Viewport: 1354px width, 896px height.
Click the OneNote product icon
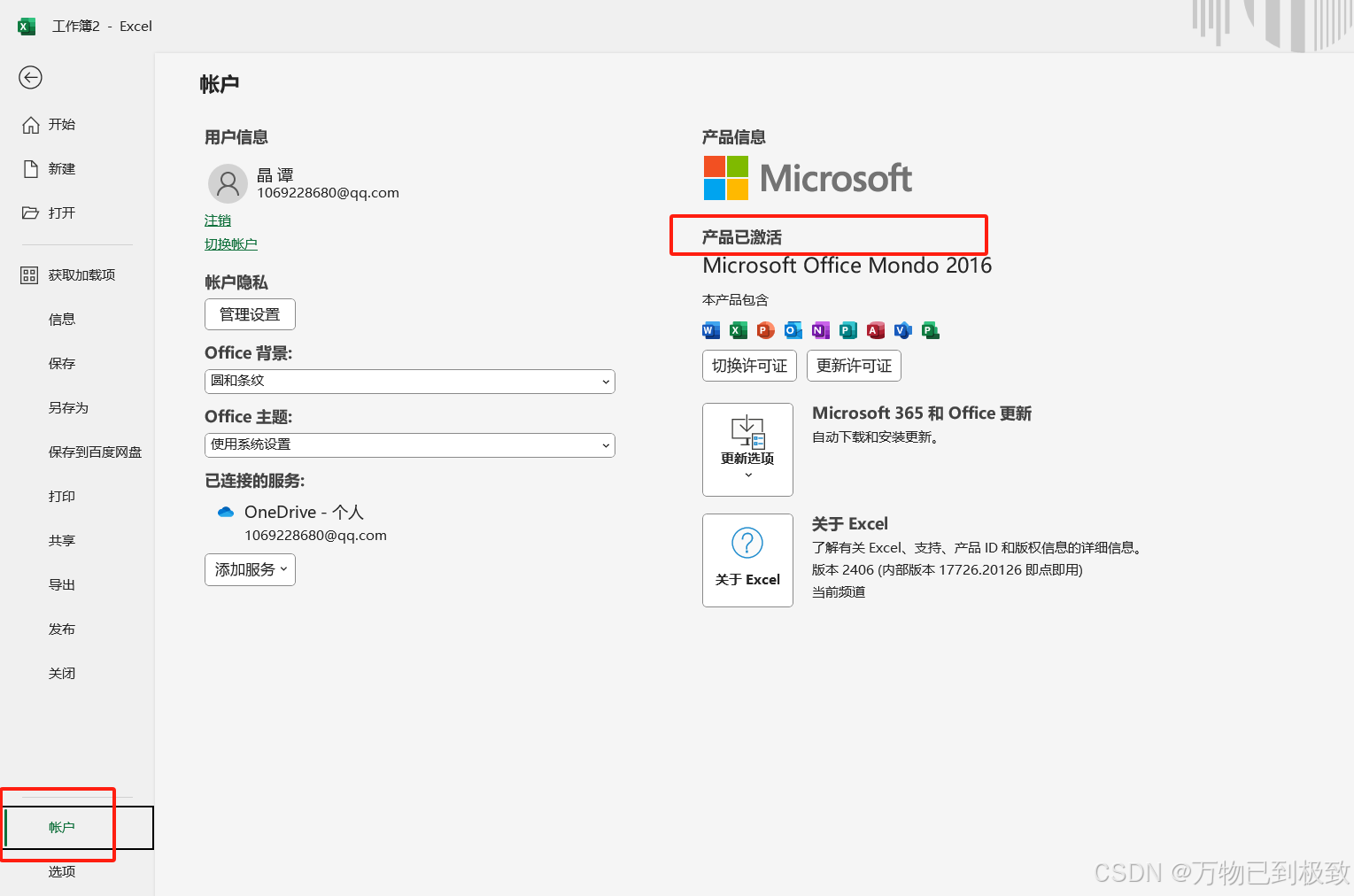(821, 330)
